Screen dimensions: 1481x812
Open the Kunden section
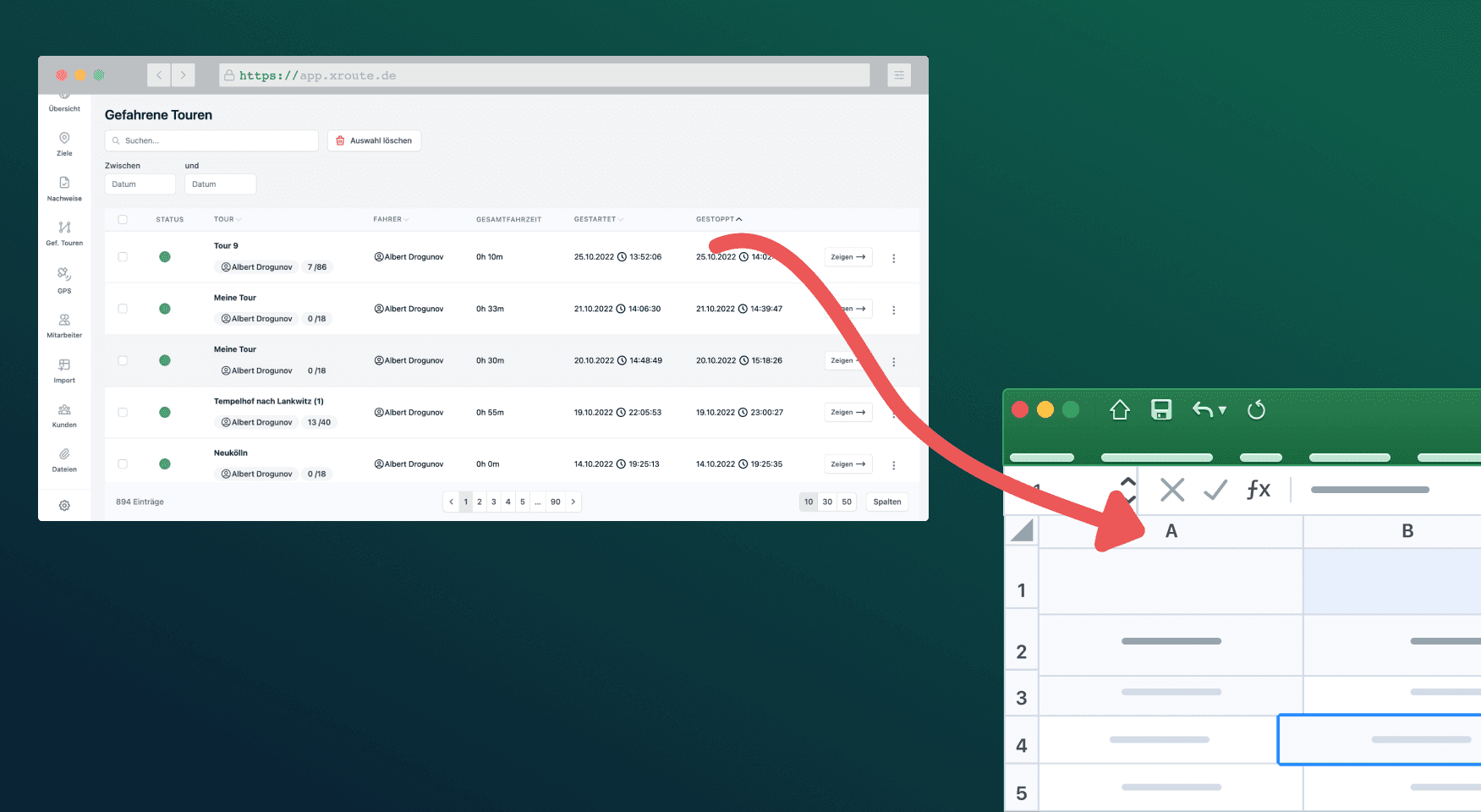tap(64, 414)
